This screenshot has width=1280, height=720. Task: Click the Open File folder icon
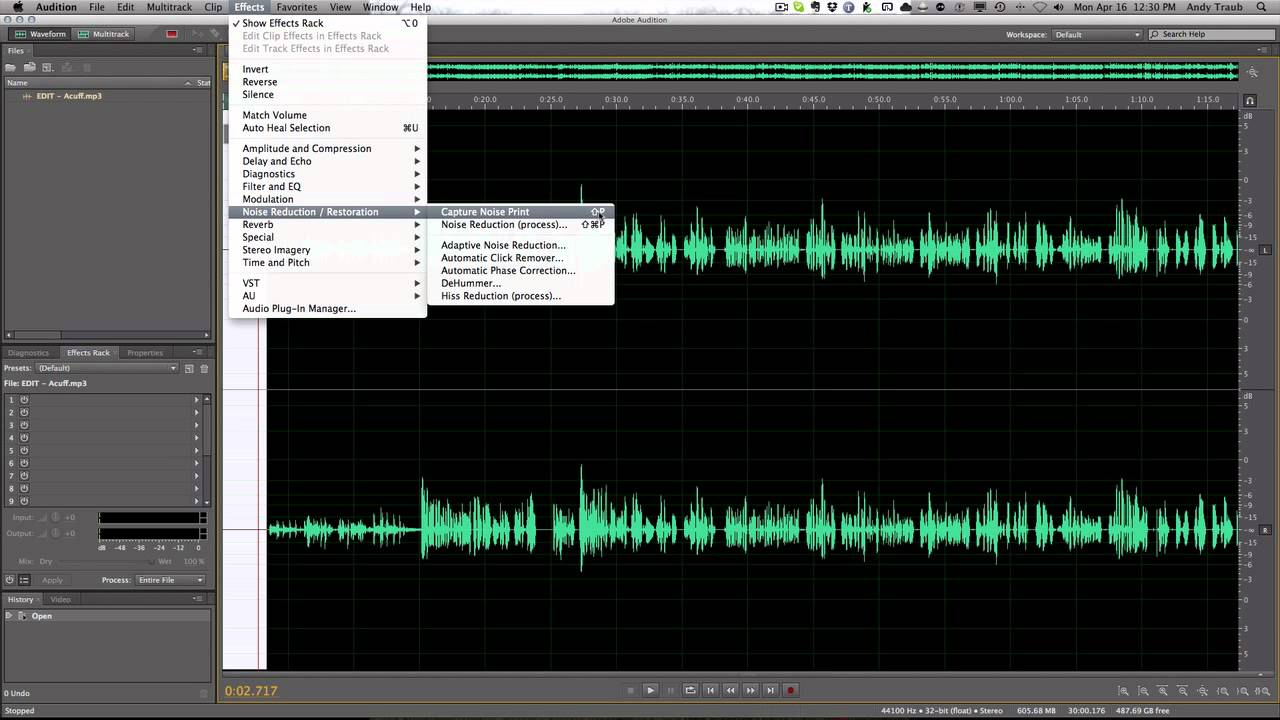tap(12, 67)
